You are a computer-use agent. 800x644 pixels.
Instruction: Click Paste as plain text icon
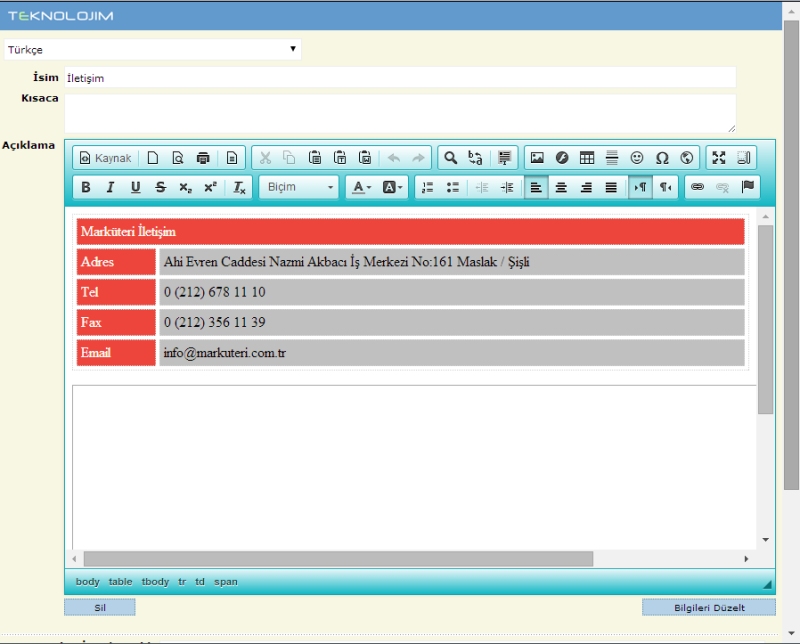[340, 158]
